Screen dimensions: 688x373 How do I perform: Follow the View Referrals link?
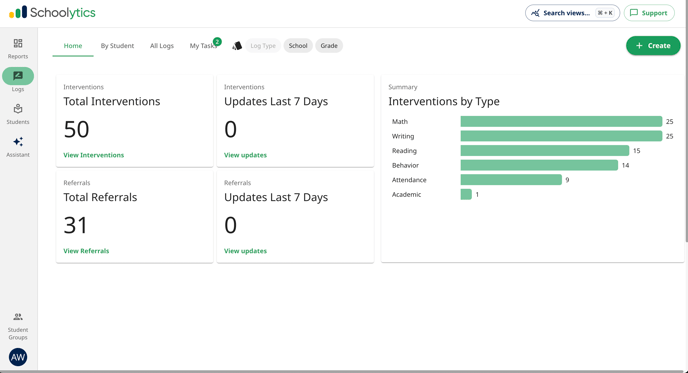click(x=86, y=251)
